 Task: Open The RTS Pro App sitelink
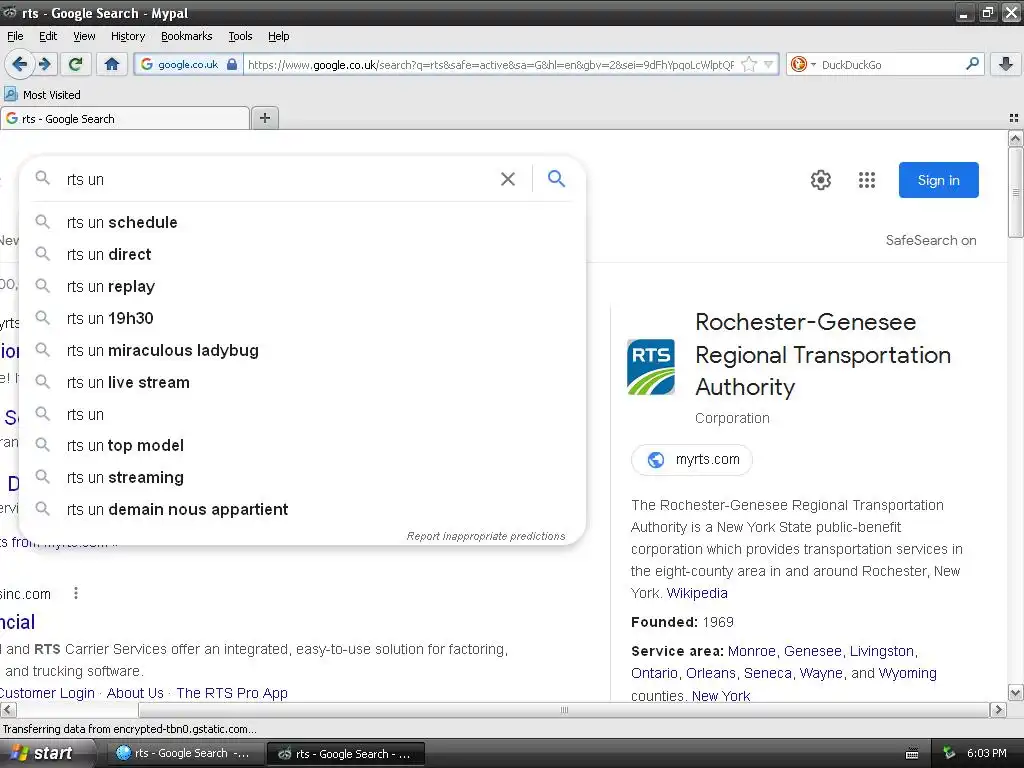coord(232,693)
